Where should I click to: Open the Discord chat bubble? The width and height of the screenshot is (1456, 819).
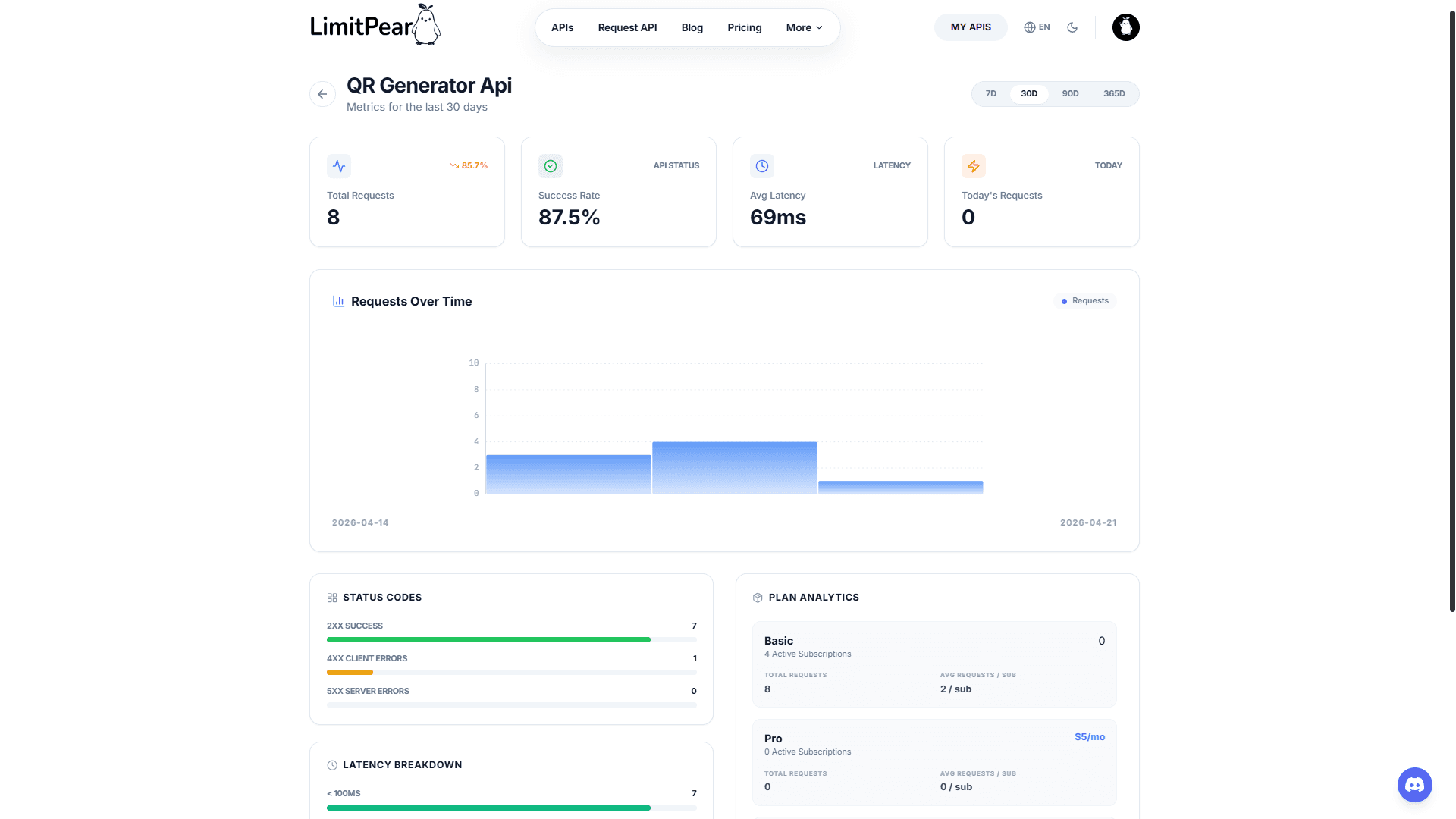(1415, 785)
